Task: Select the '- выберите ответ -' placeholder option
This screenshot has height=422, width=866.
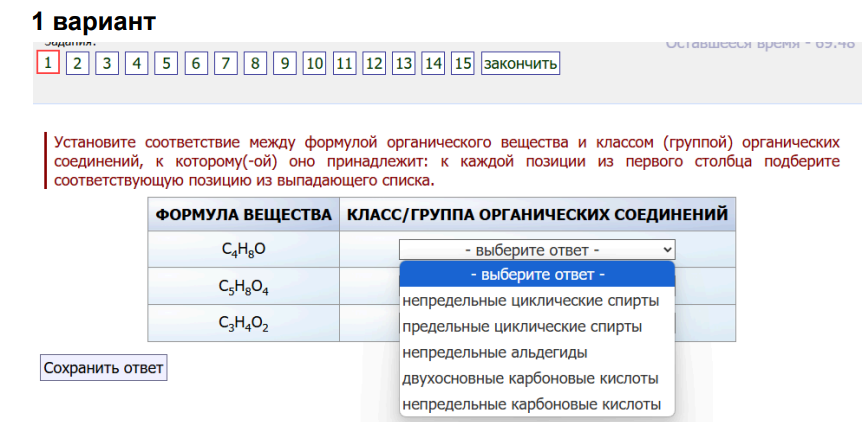Action: click(x=537, y=275)
